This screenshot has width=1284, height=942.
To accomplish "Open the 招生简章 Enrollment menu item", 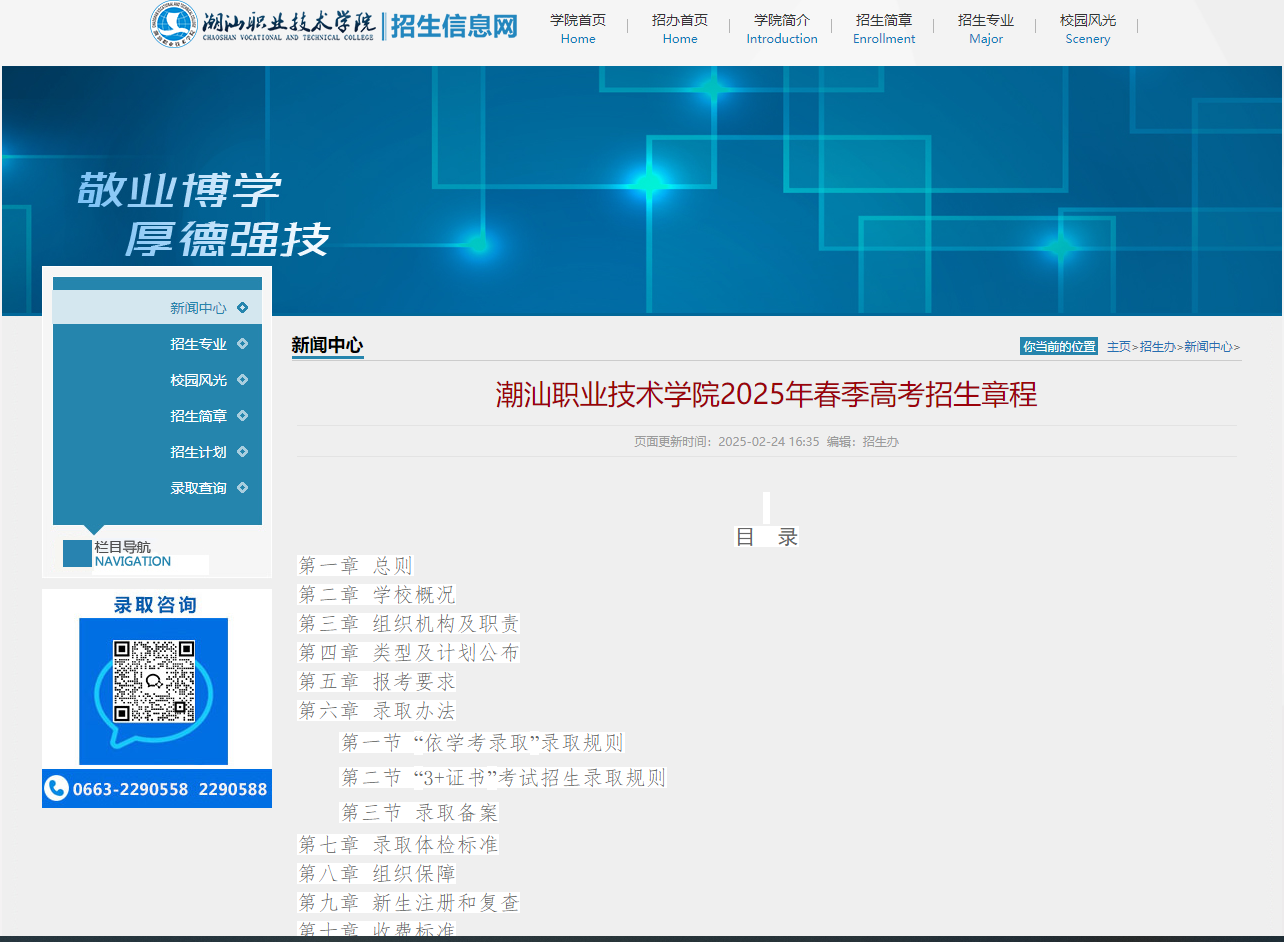I will (884, 28).
